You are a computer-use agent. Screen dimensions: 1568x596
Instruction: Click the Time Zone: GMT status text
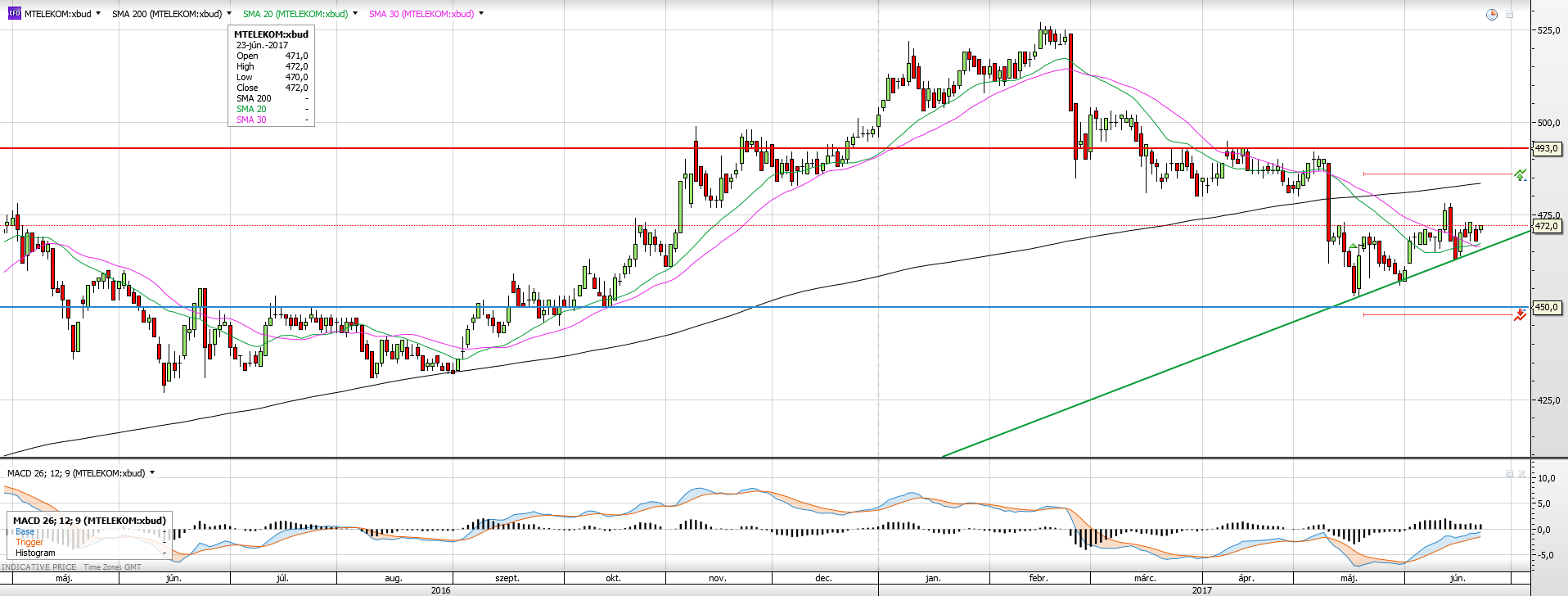pos(112,567)
